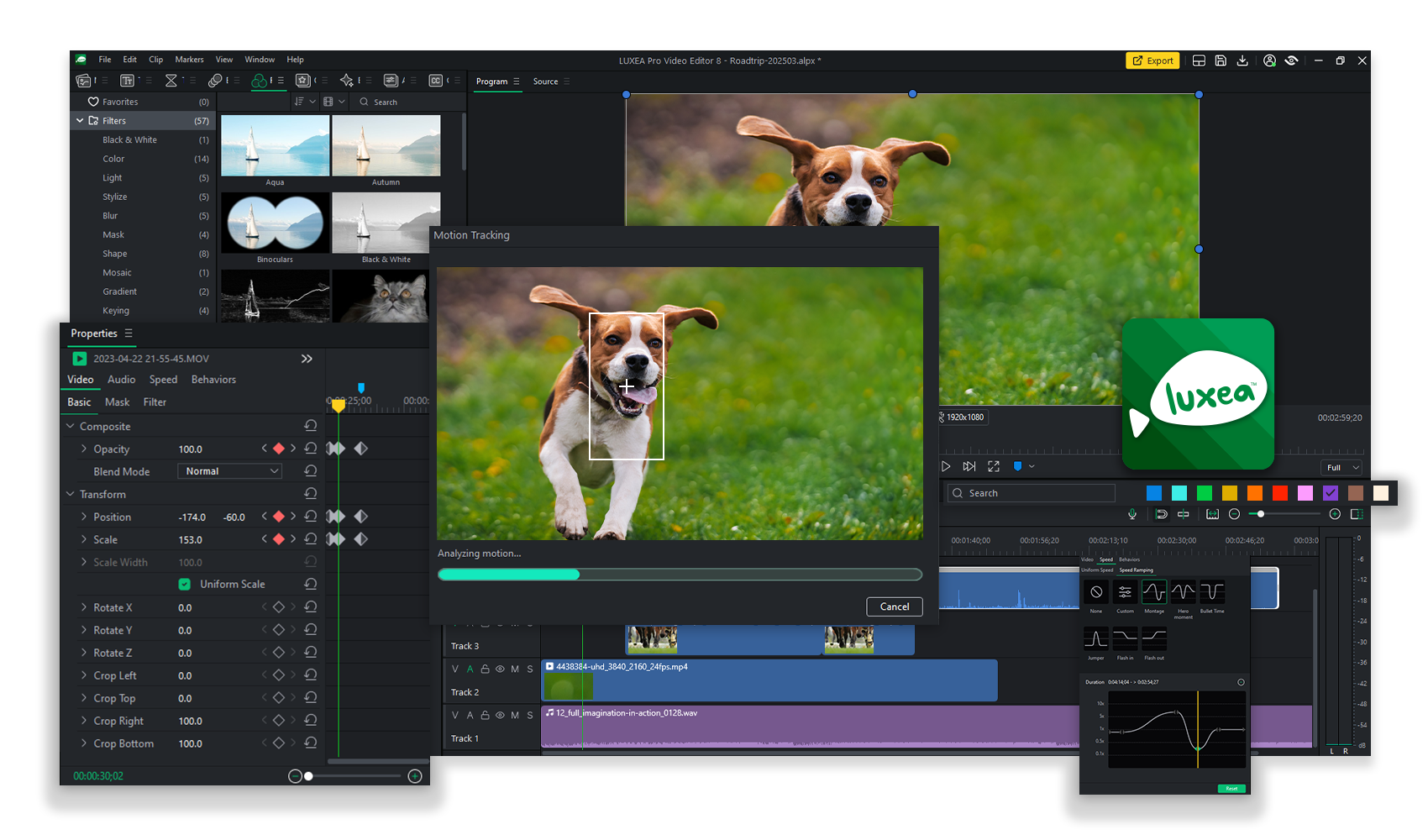
Task: Open the Transitions hourglass library icon
Action: [x=171, y=81]
